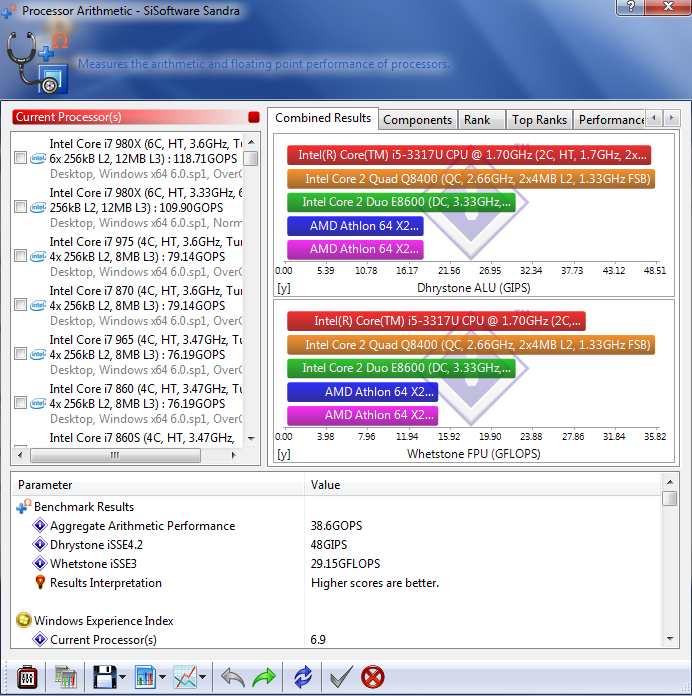Switch to the Performance tab
Screen dimensions: 692x696
coord(611,120)
